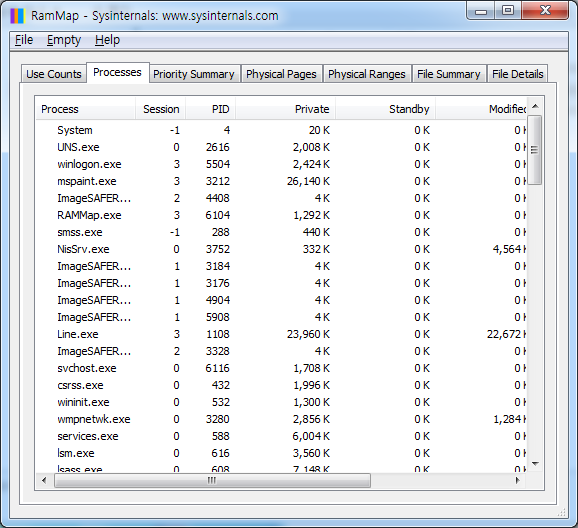The image size is (578, 528).
Task: Open the Physical Pages tab
Action: click(281, 74)
